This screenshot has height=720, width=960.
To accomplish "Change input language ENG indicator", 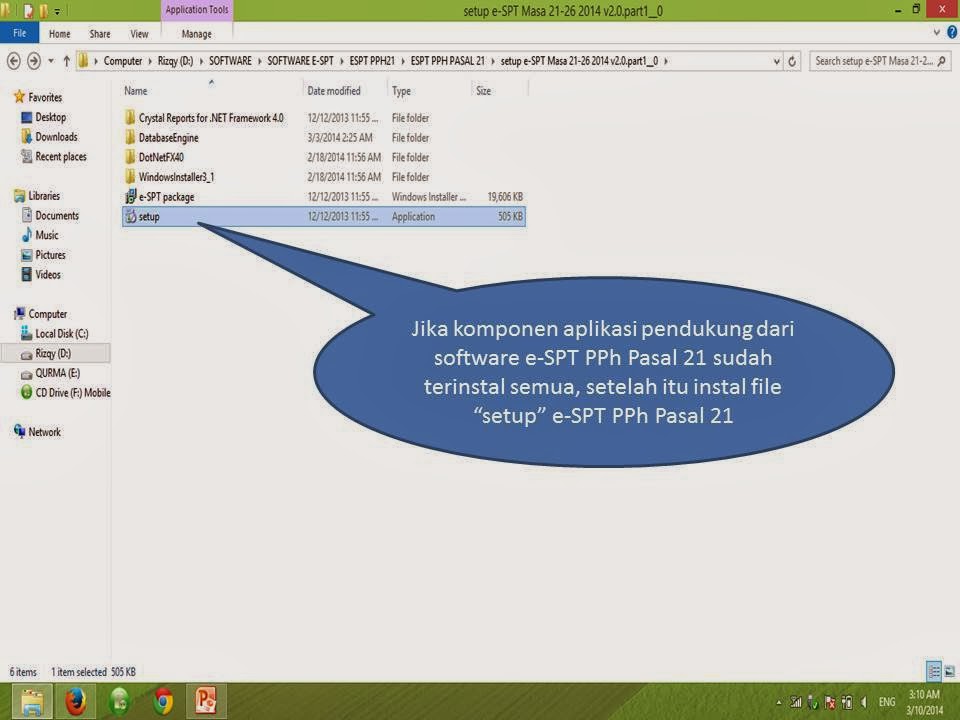I will [x=887, y=702].
